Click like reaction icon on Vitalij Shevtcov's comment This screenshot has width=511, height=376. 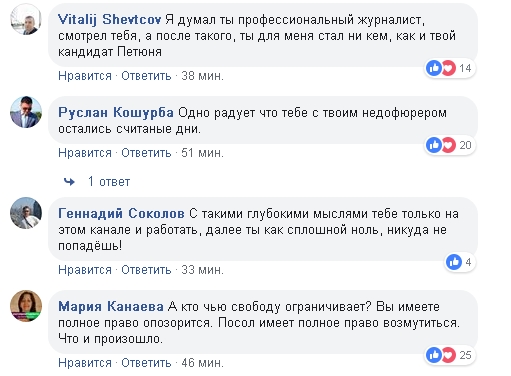(x=434, y=68)
